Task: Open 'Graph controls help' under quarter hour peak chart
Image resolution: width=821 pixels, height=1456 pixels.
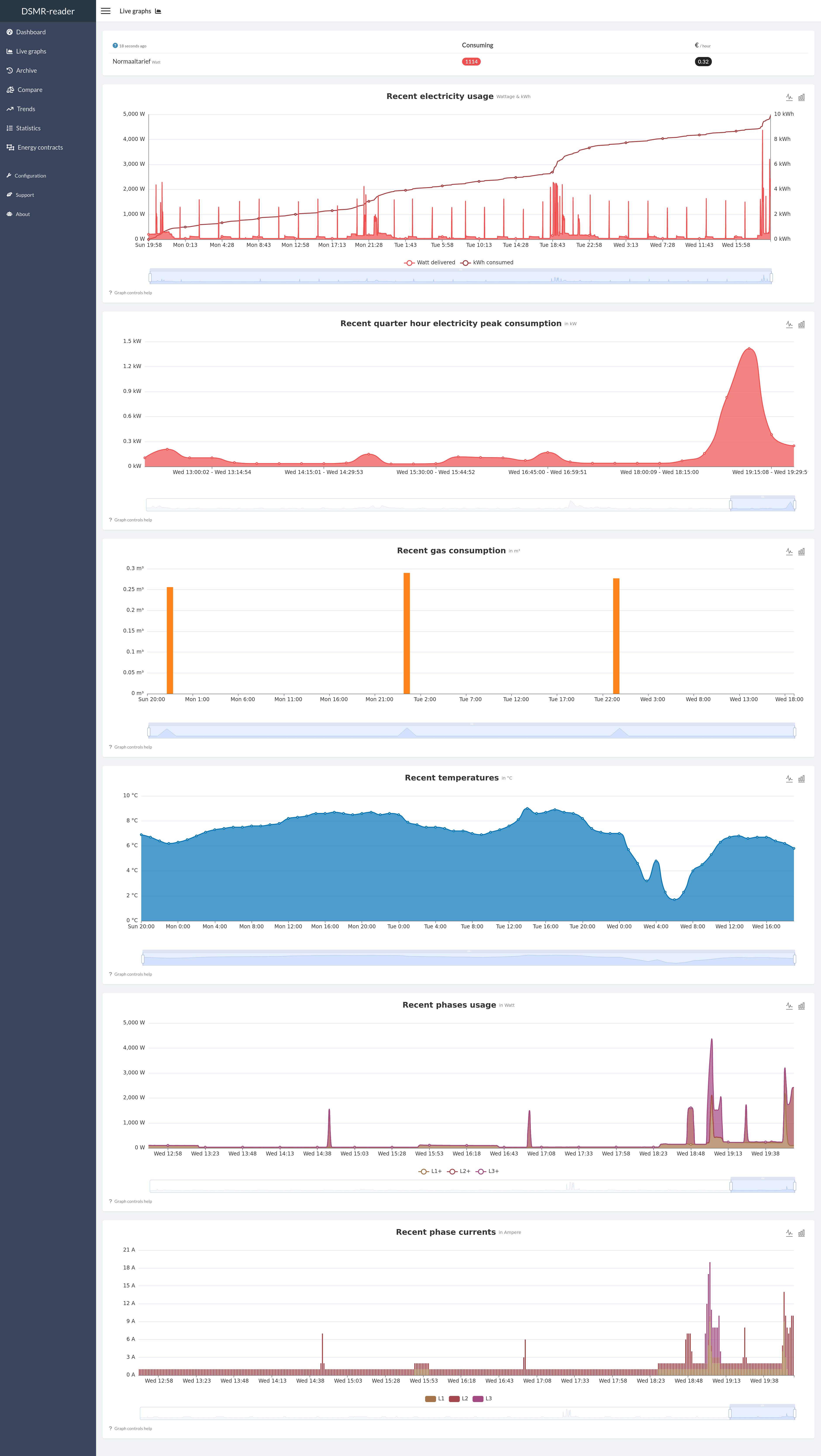Action: click(131, 520)
